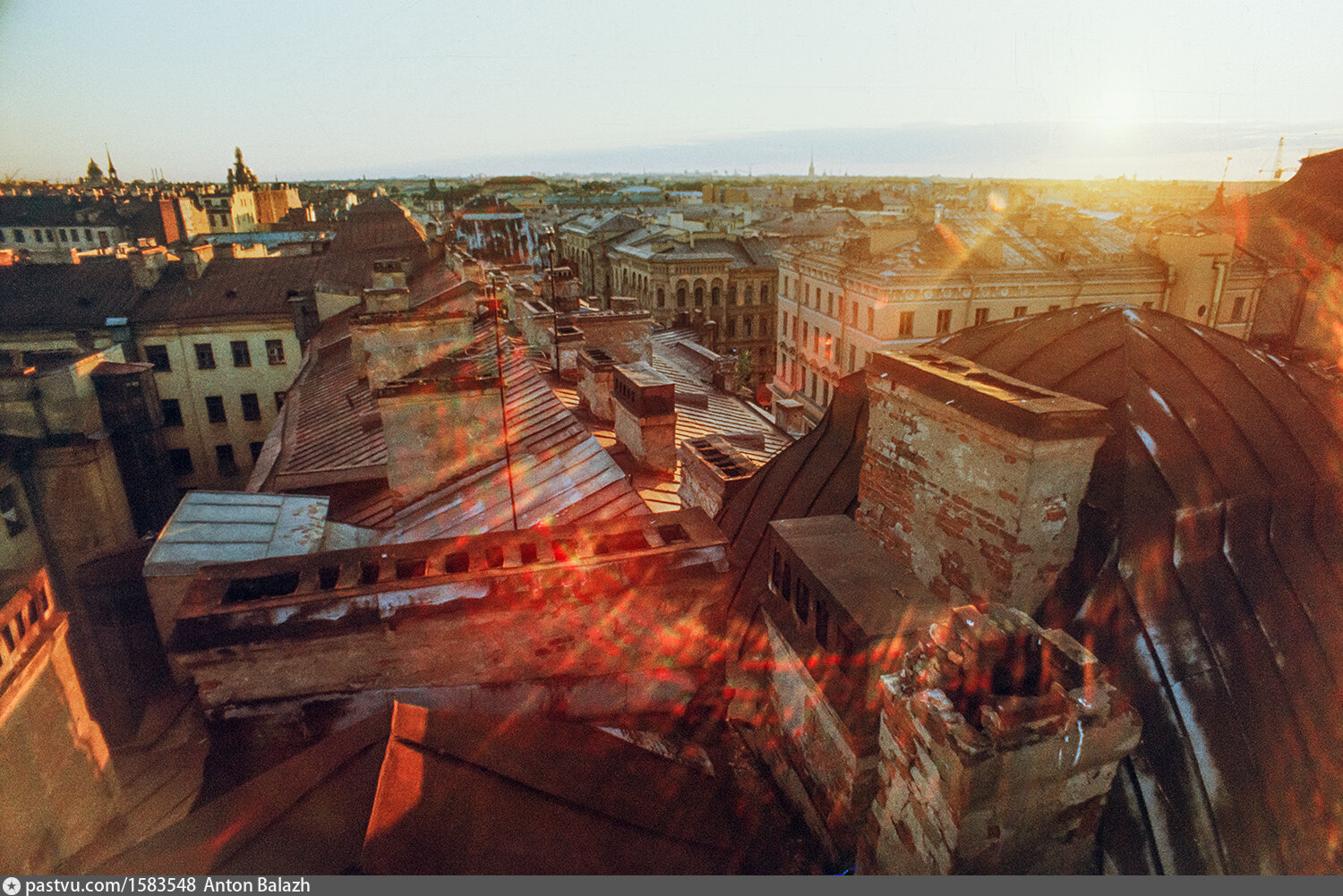Screen dimensions: 1343x896
Task: Click the thin antenna pole on the roof
Action: tap(504, 412)
